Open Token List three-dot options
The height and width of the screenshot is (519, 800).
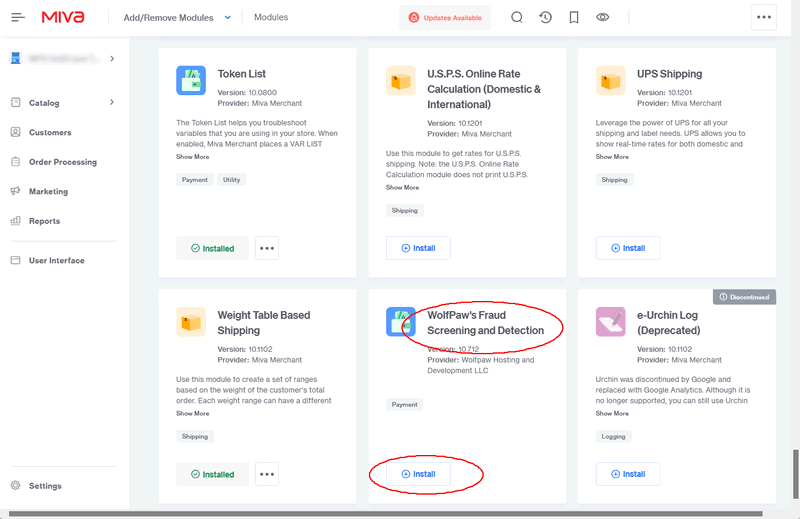[266, 248]
